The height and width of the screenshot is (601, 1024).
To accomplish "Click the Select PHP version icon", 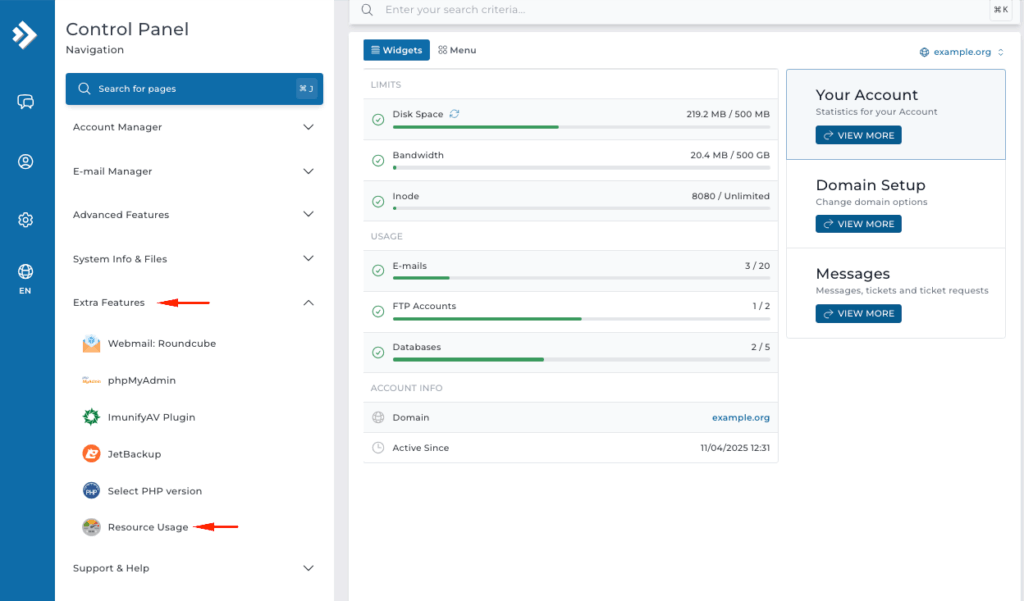I will click(x=91, y=490).
